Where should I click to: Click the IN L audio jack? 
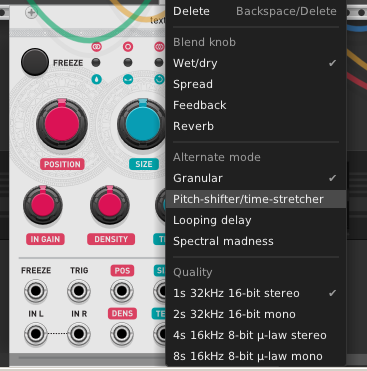[x=36, y=334]
